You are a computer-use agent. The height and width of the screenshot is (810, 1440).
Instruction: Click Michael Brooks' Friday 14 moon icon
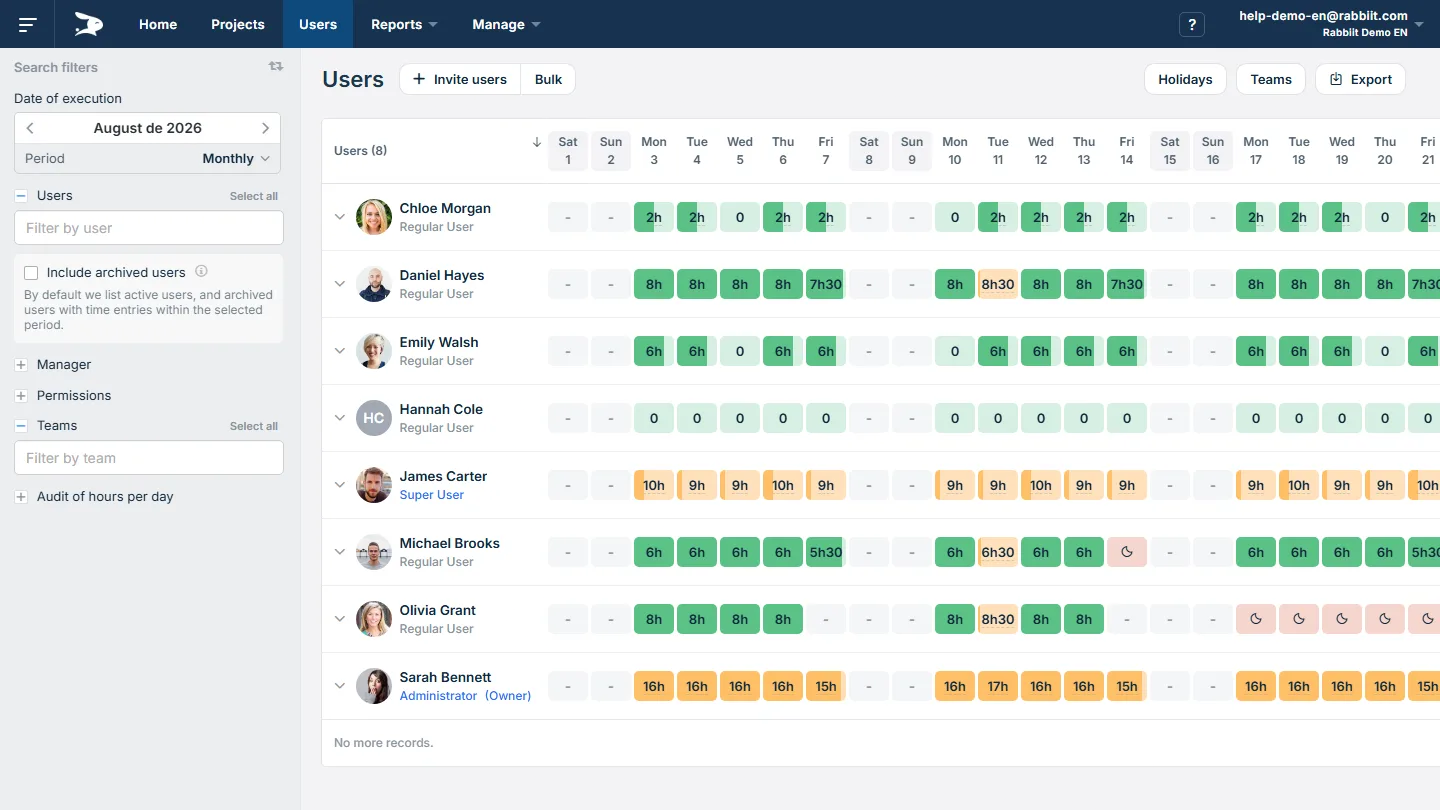click(x=1127, y=552)
